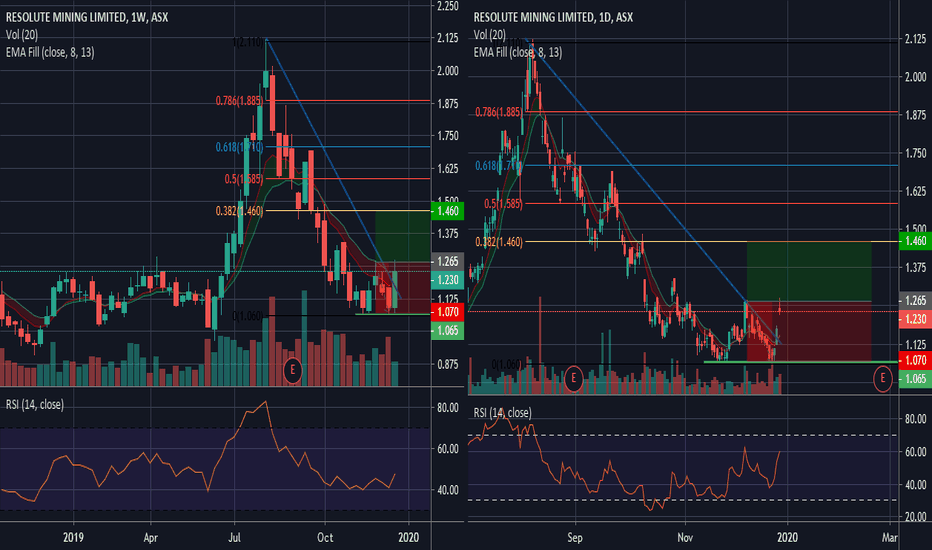Select the daily chart title RESOLUTE MINING LIMITED, 1D, ASX
Image resolution: width=932 pixels, height=550 pixels.
coord(553,17)
